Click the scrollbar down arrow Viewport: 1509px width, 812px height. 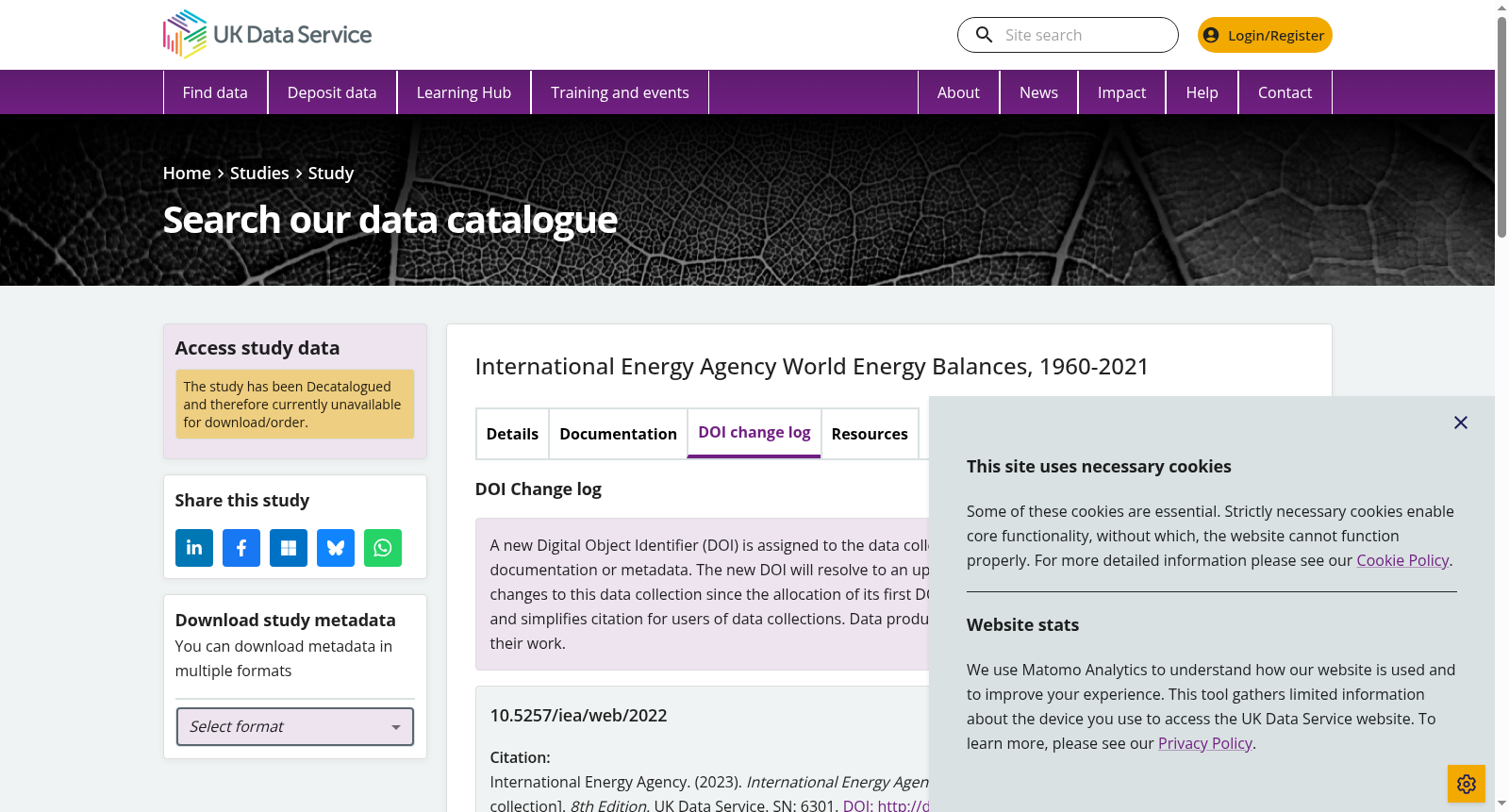coord(1501,804)
